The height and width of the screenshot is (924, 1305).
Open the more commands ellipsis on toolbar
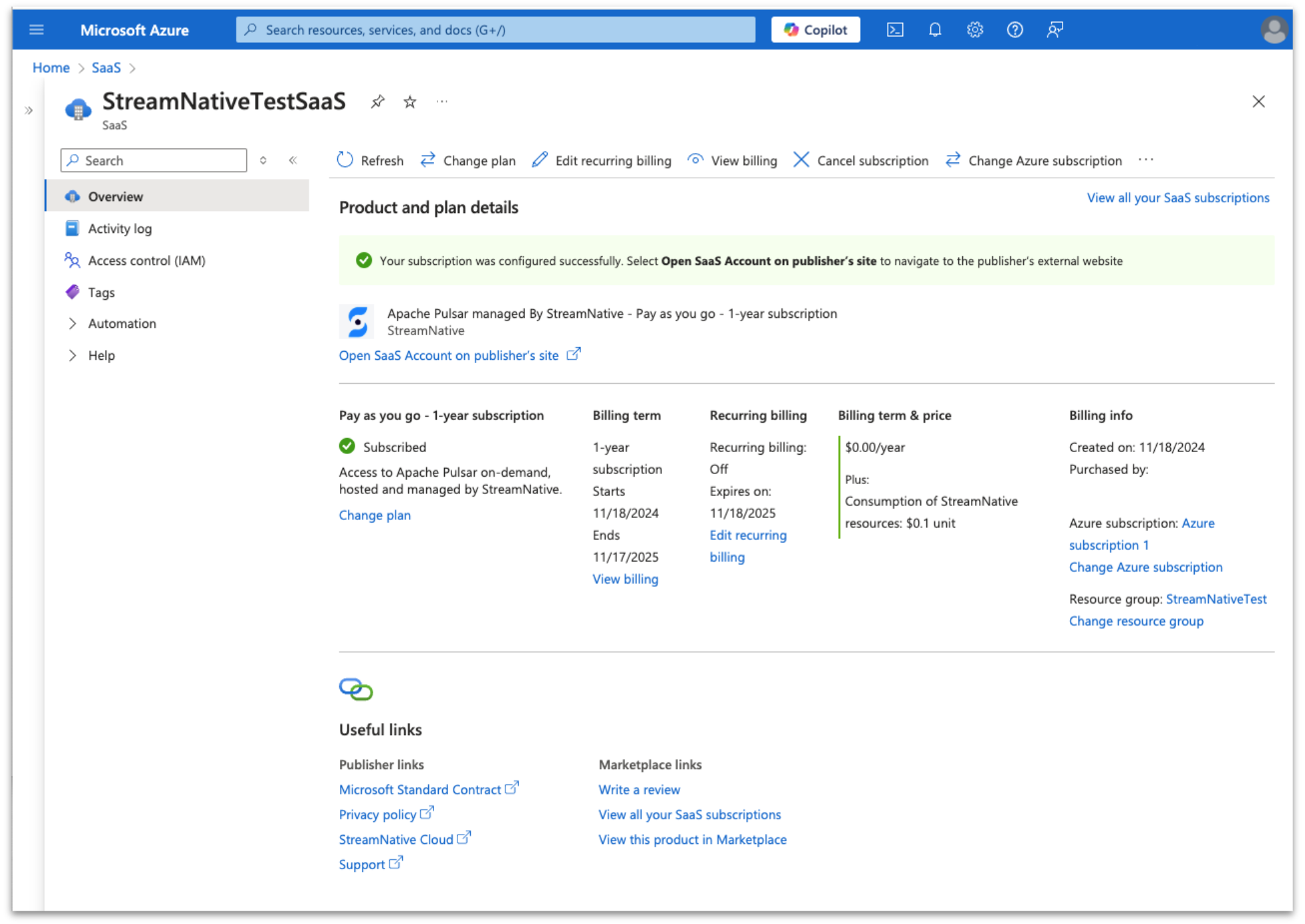pos(1146,160)
